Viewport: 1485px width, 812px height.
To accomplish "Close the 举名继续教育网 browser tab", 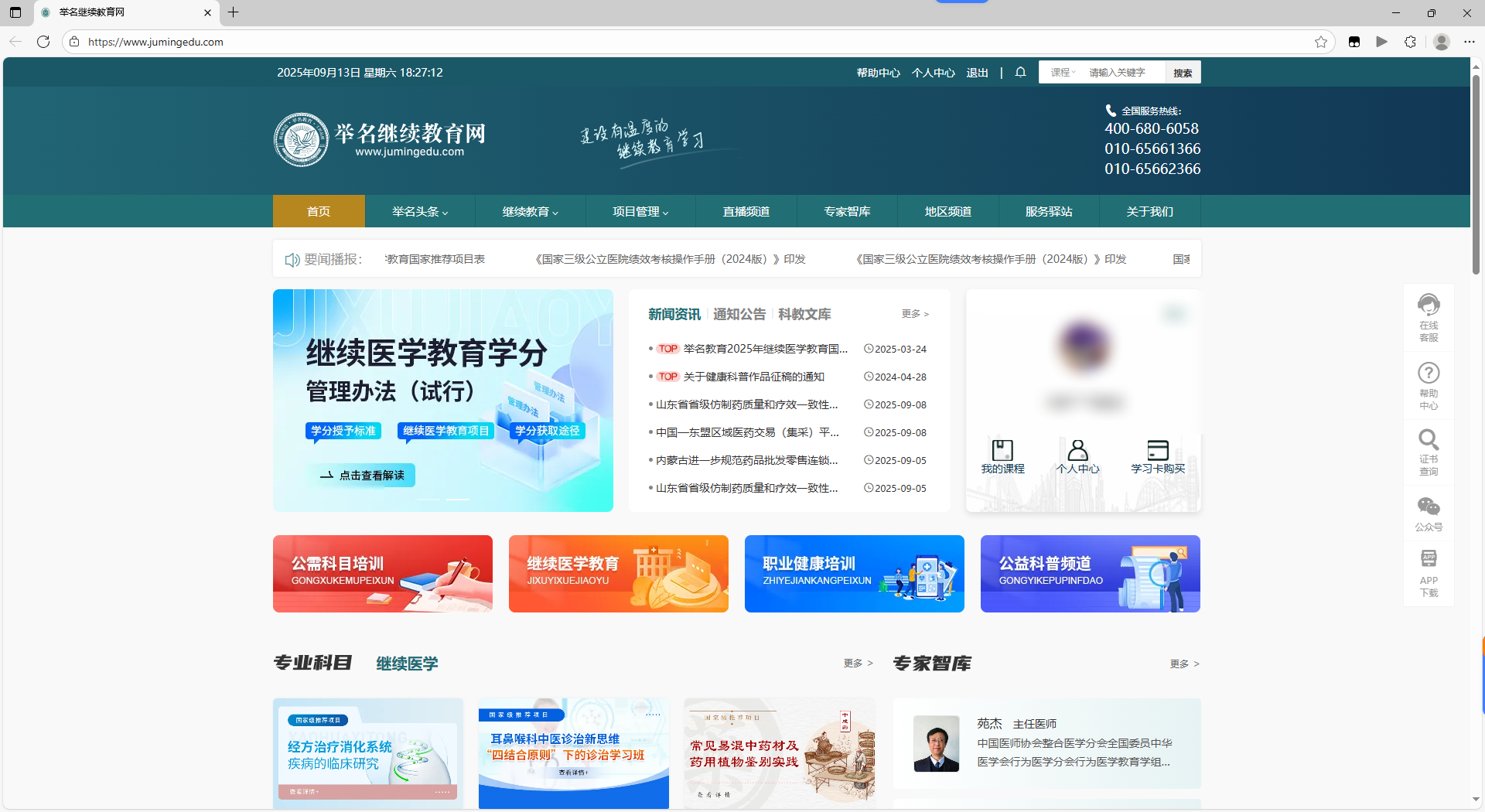I will (x=207, y=12).
